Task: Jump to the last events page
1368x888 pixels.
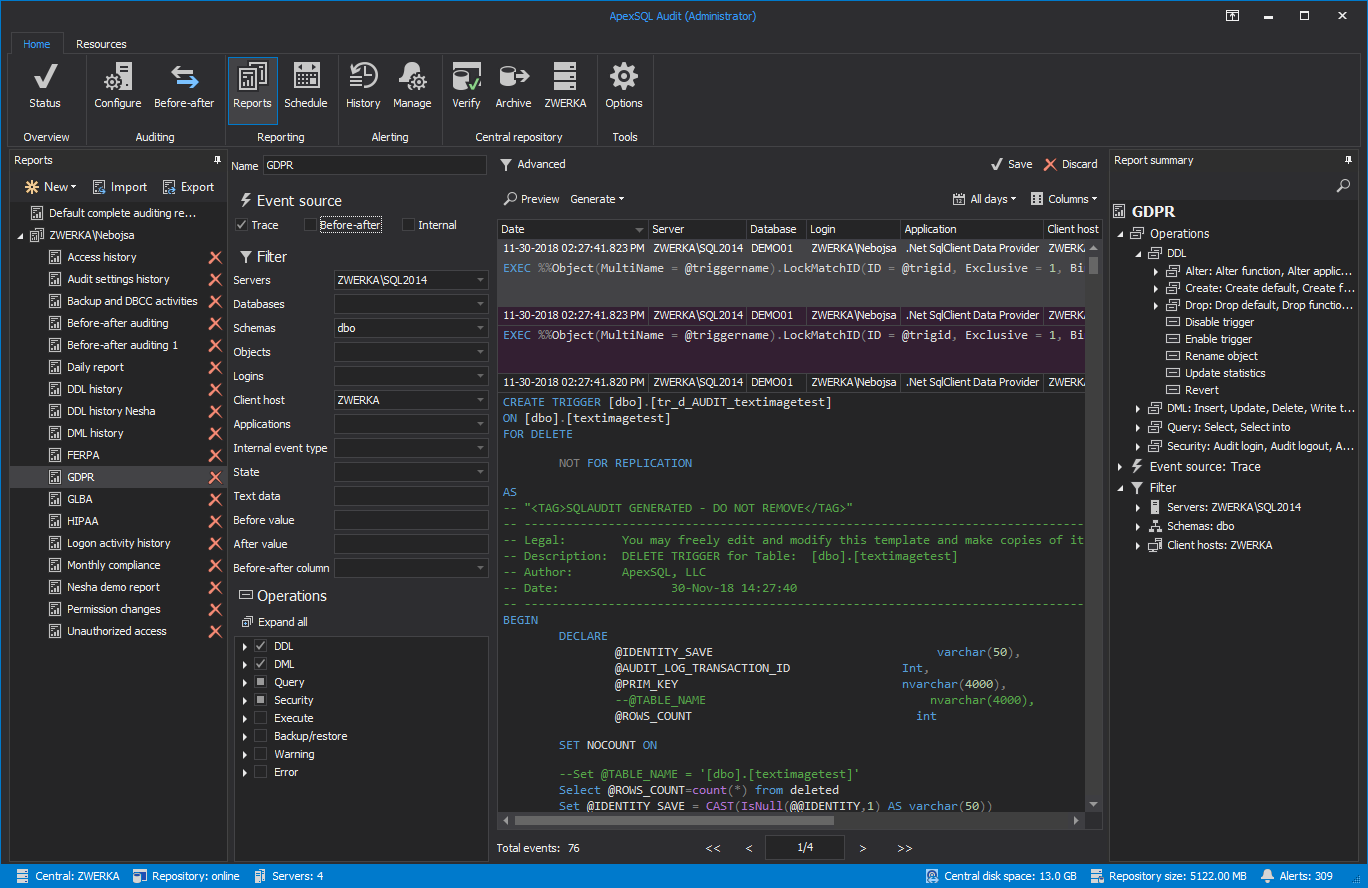Action: 905,848
